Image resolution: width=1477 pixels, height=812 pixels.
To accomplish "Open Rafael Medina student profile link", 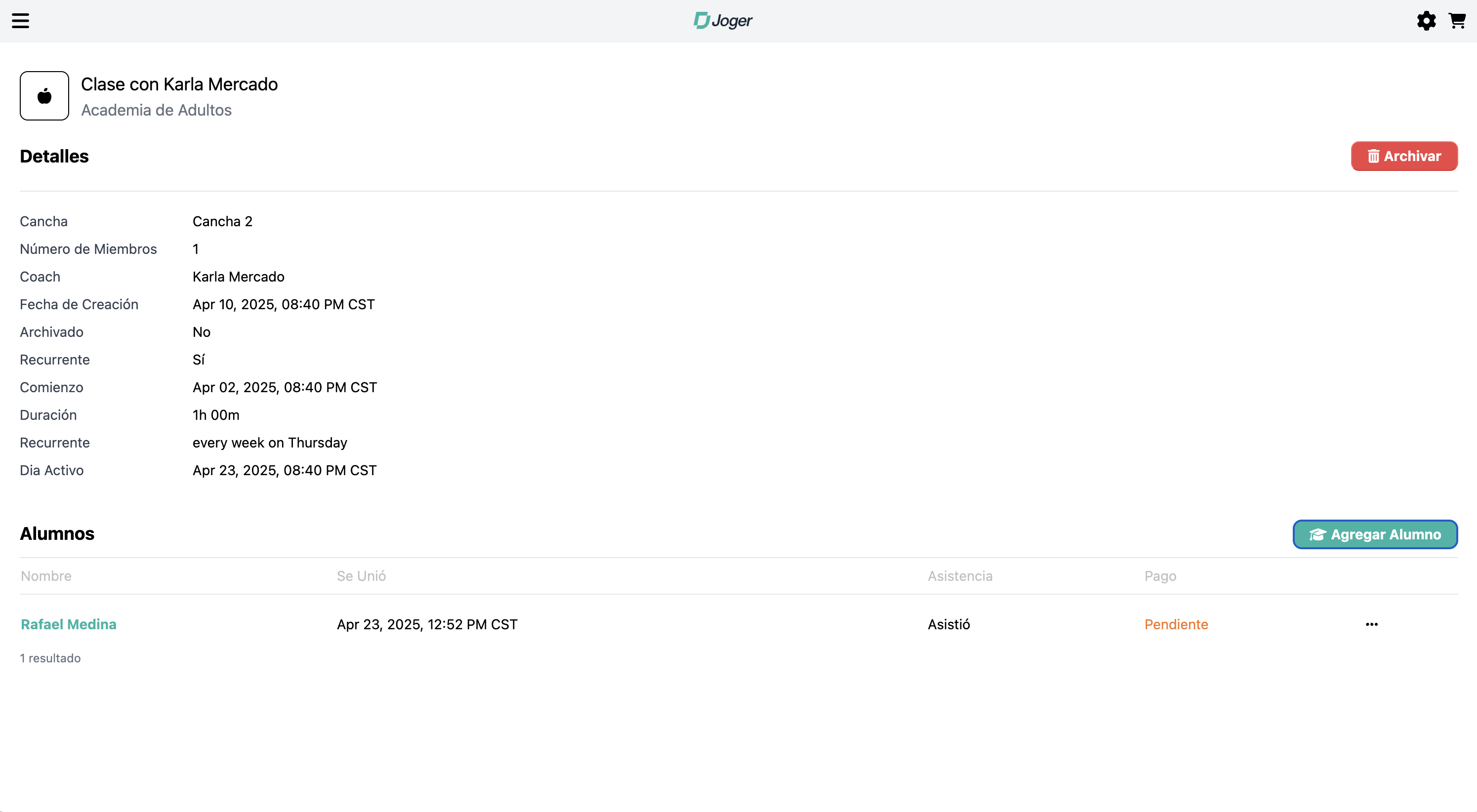I will coord(68,624).
